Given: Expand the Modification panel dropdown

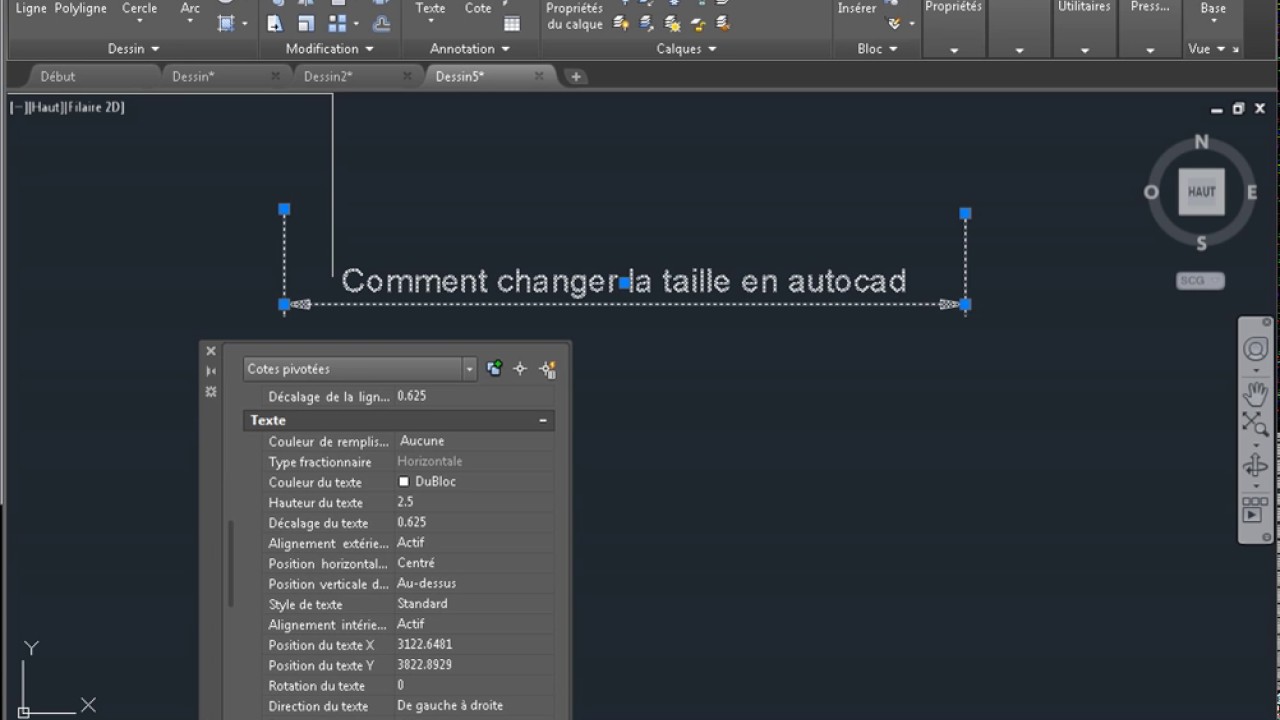Looking at the screenshot, I should [329, 48].
